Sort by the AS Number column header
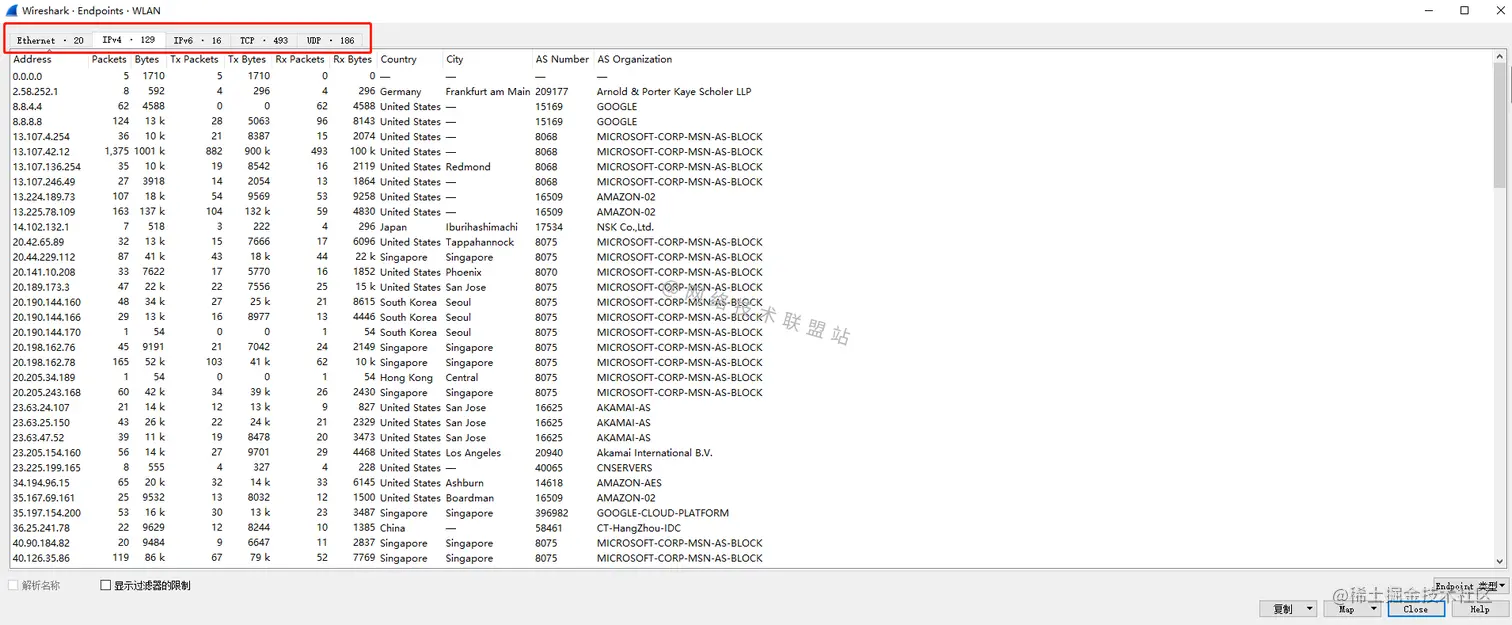Screen dimensions: 1512x625 (563, 59)
